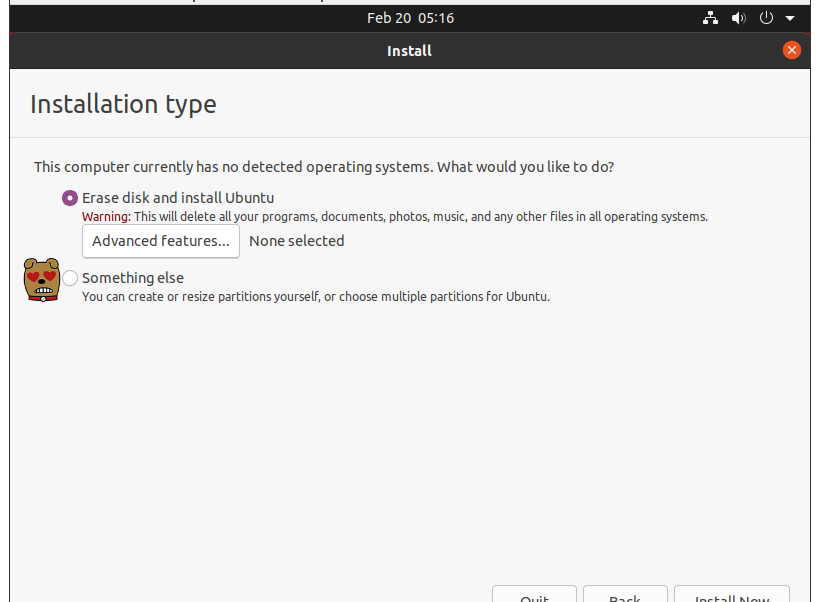820x602 pixels.
Task: Click the volume speaker icon
Action: pyautogui.click(x=738, y=18)
